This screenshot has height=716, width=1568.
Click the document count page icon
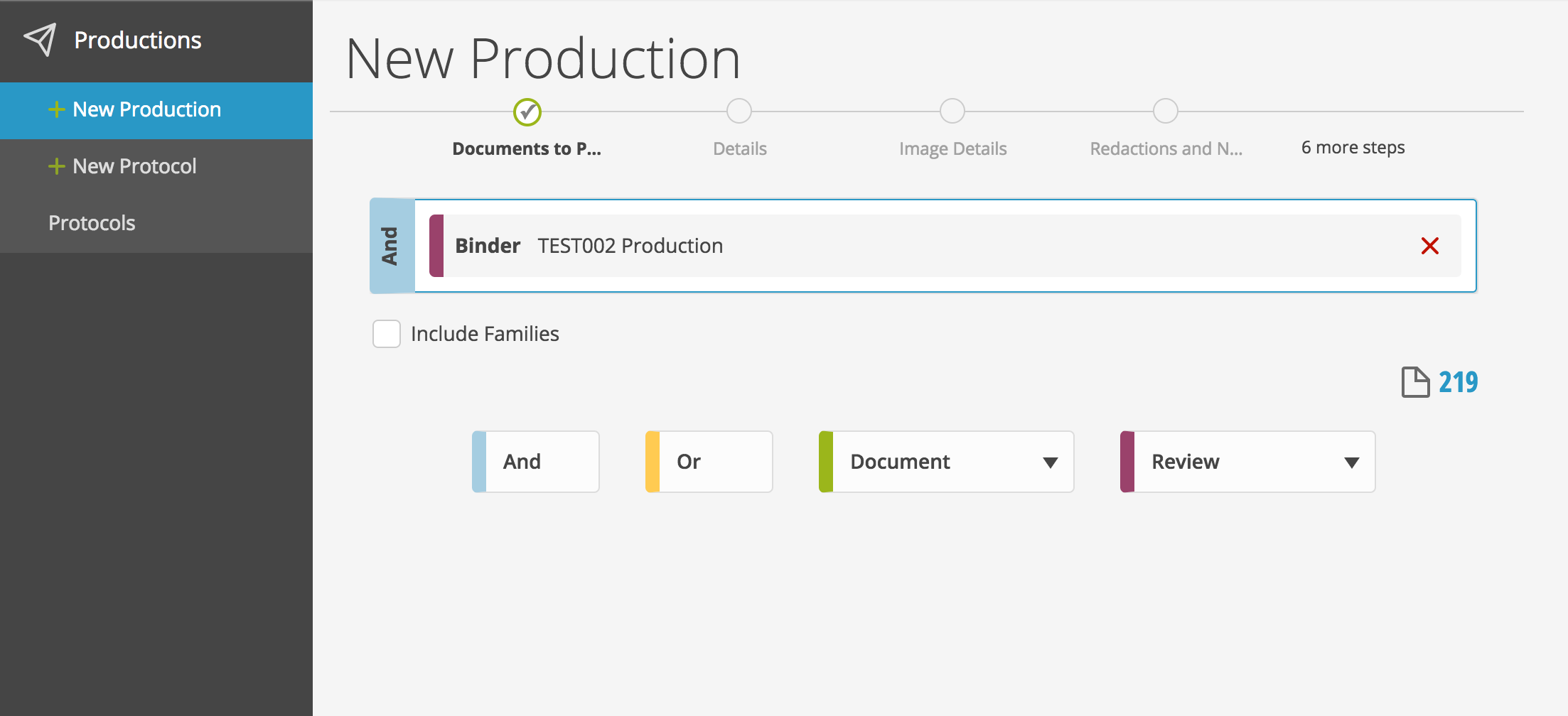pyautogui.click(x=1415, y=382)
